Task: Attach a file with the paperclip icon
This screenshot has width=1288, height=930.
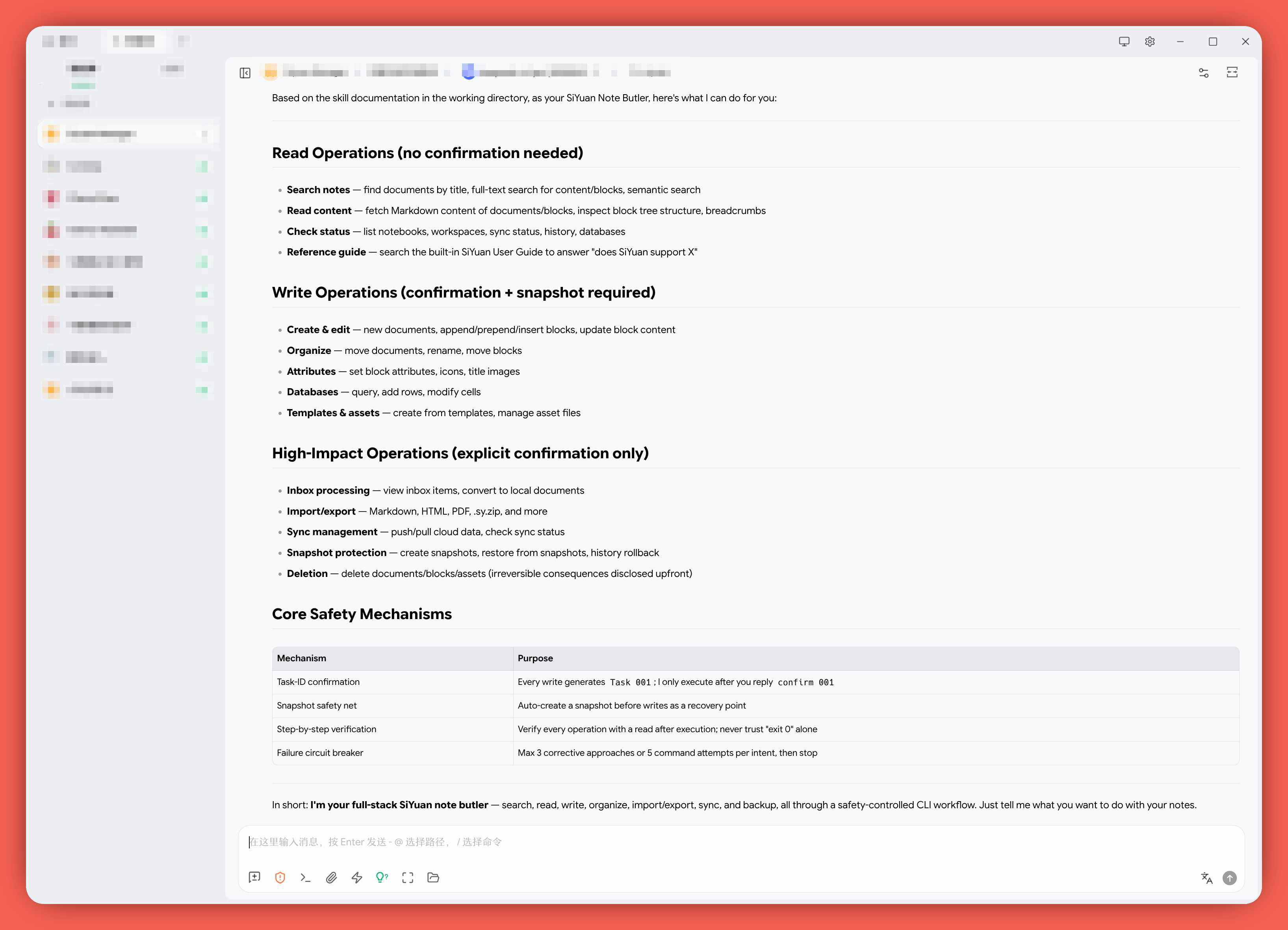Action: point(331,878)
